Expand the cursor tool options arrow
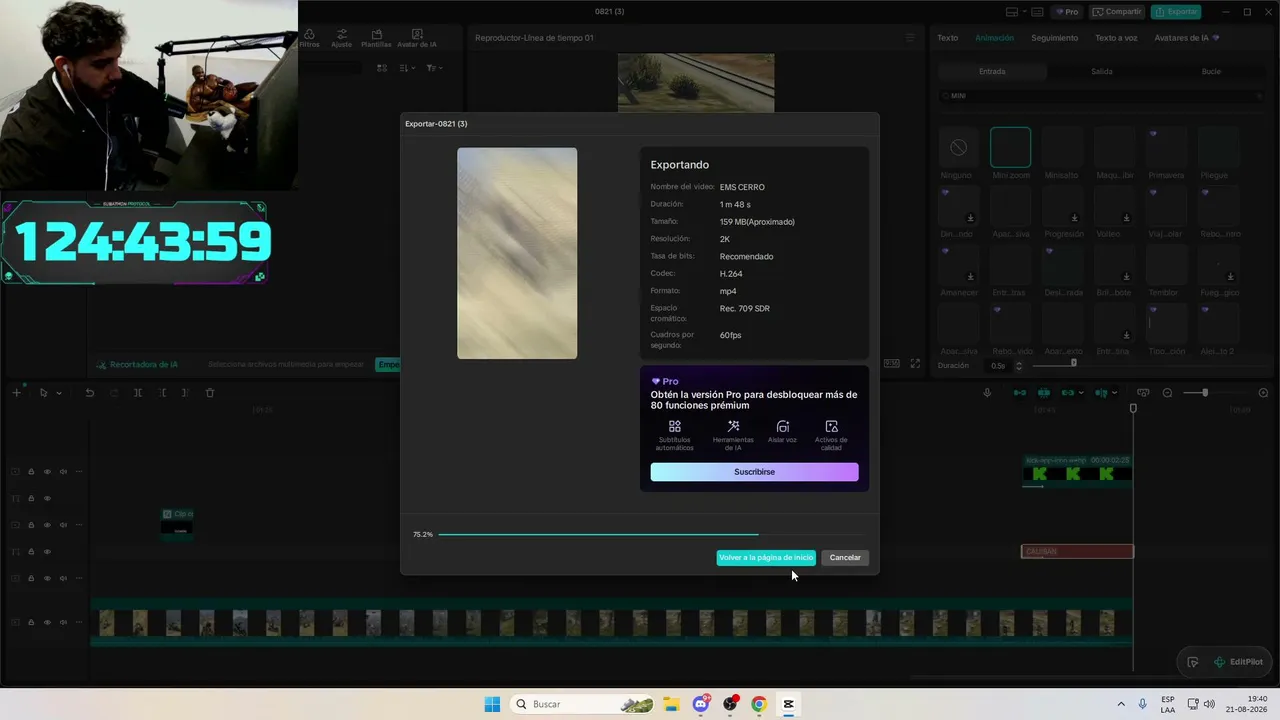1280x720 pixels. pyautogui.click(x=58, y=393)
